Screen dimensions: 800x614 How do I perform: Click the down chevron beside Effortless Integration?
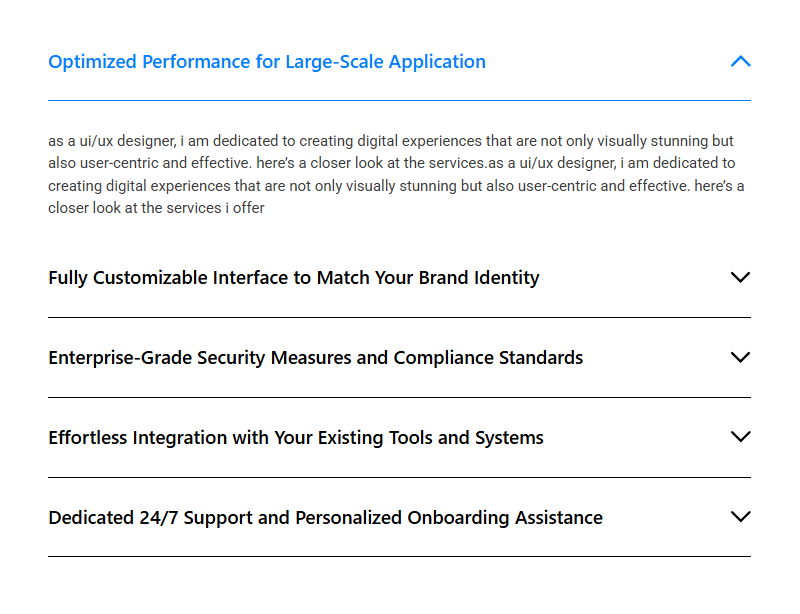click(x=740, y=437)
